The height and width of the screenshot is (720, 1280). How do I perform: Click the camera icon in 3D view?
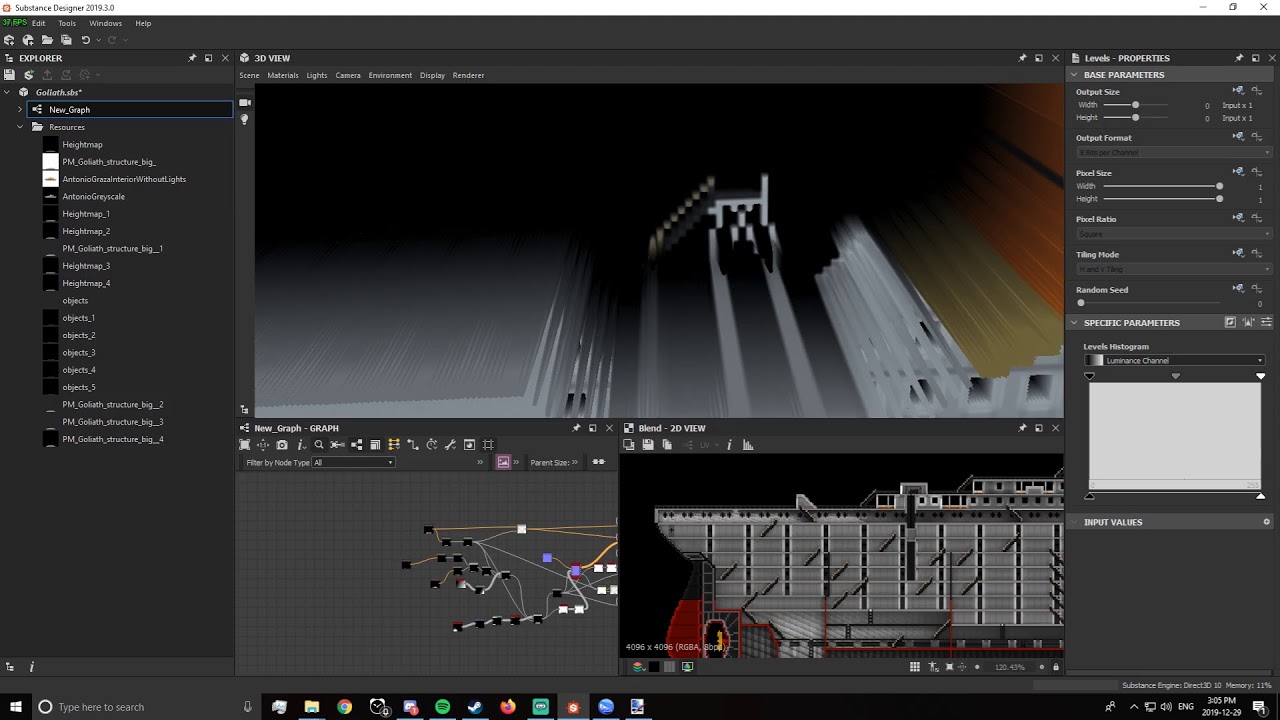click(244, 102)
